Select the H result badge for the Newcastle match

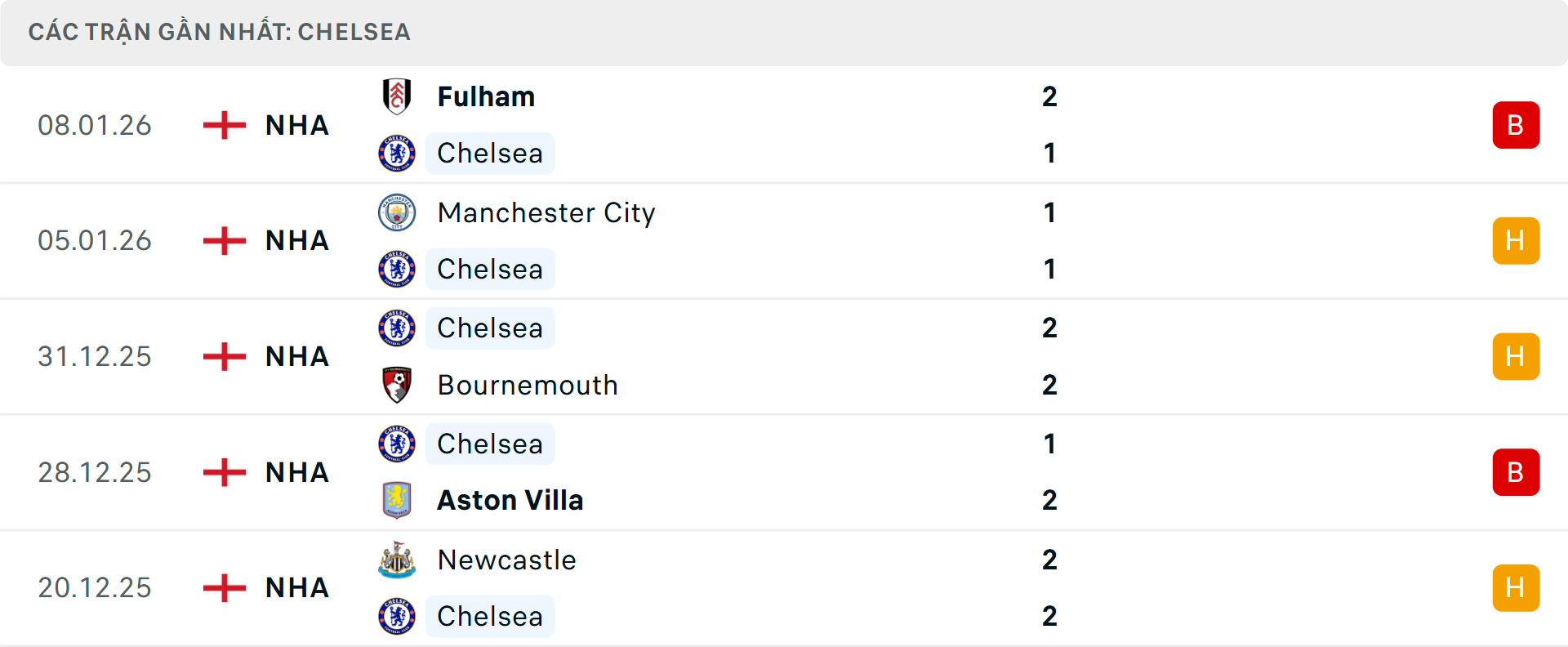click(x=1516, y=587)
